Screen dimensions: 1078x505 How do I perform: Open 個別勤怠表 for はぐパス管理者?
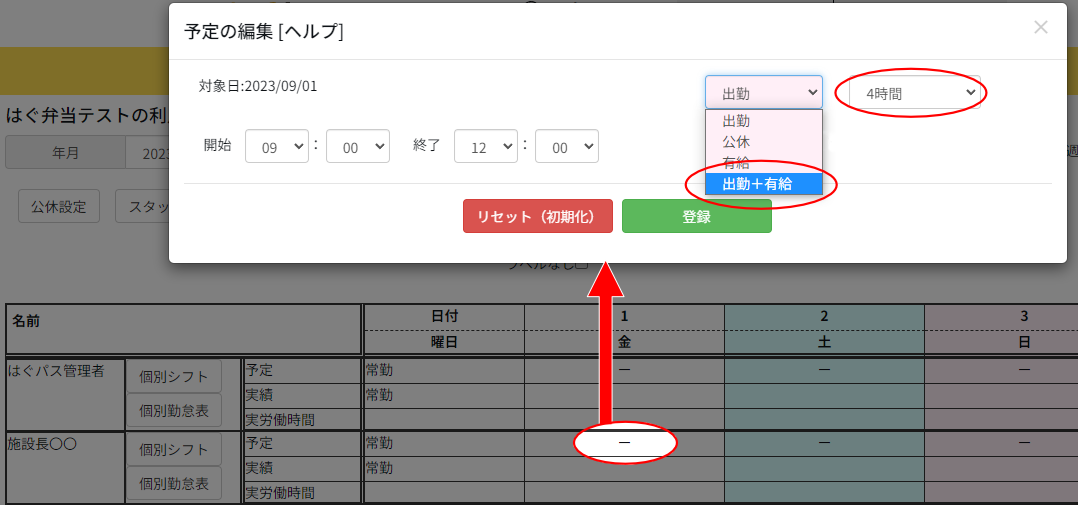tap(174, 410)
